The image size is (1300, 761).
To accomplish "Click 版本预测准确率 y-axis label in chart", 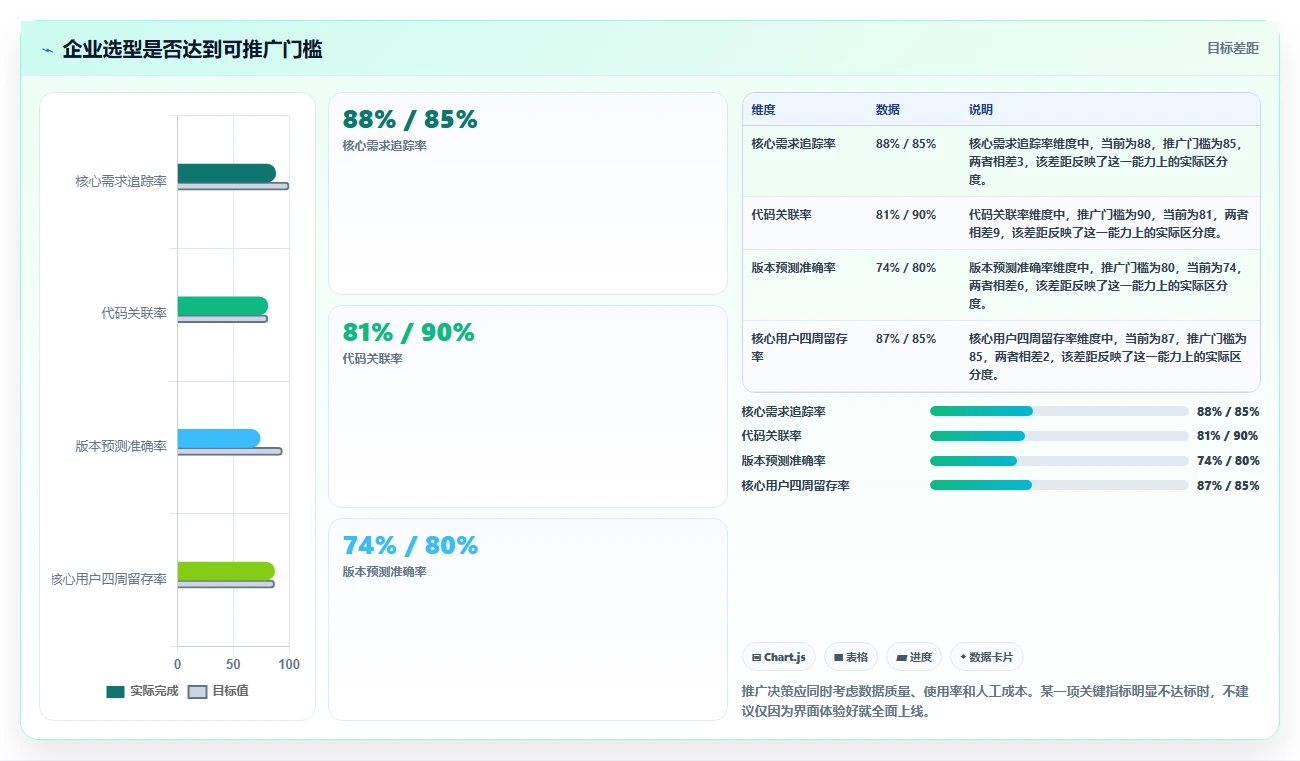I will (121, 446).
